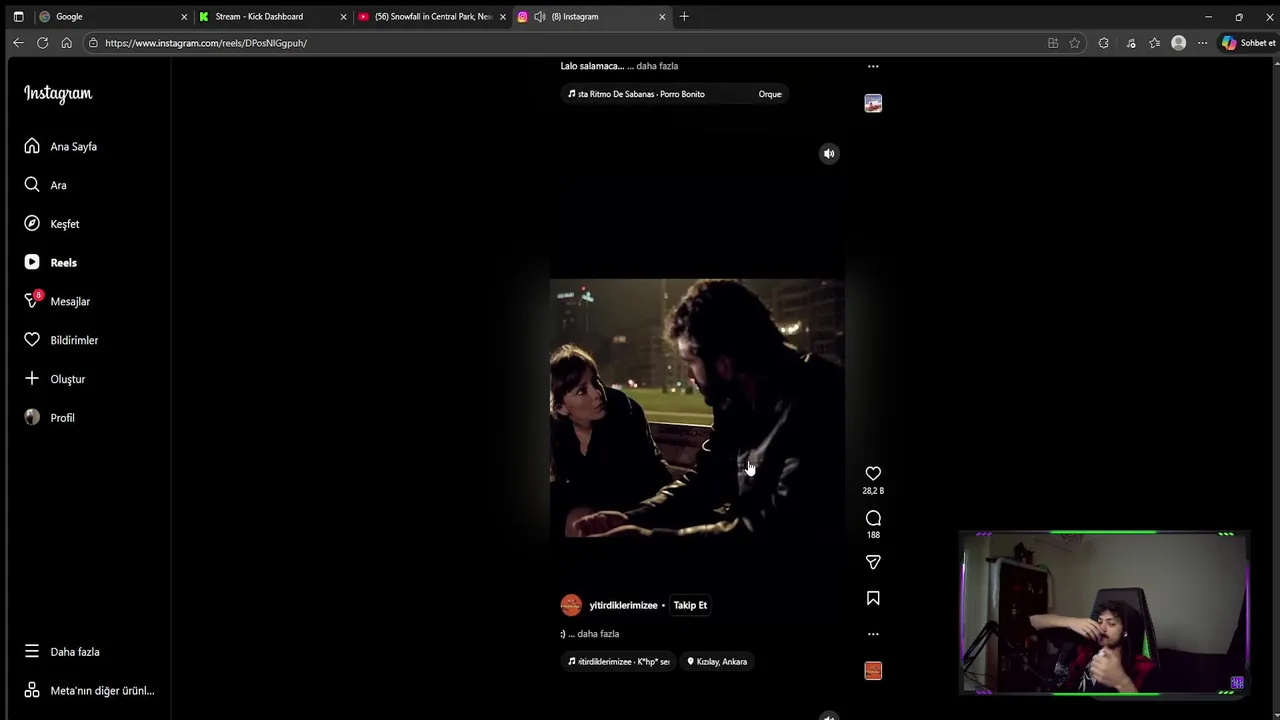Go to Keşfet in the sidebar

[52, 224]
